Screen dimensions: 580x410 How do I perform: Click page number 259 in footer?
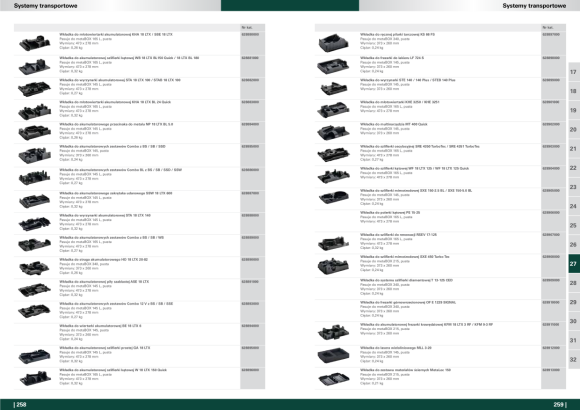pyautogui.click(x=560, y=404)
